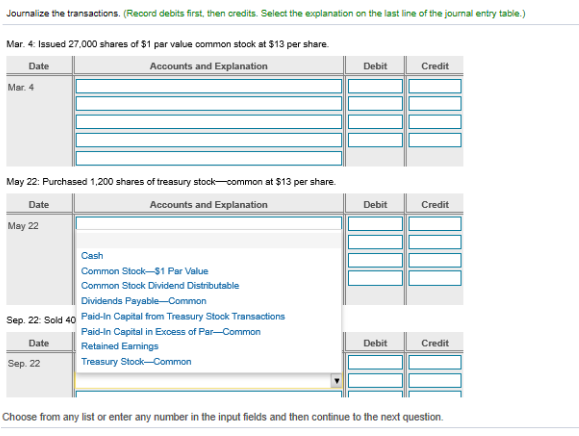Click the first May 22 account field
Screen dimensions: 579x436
coord(209,223)
